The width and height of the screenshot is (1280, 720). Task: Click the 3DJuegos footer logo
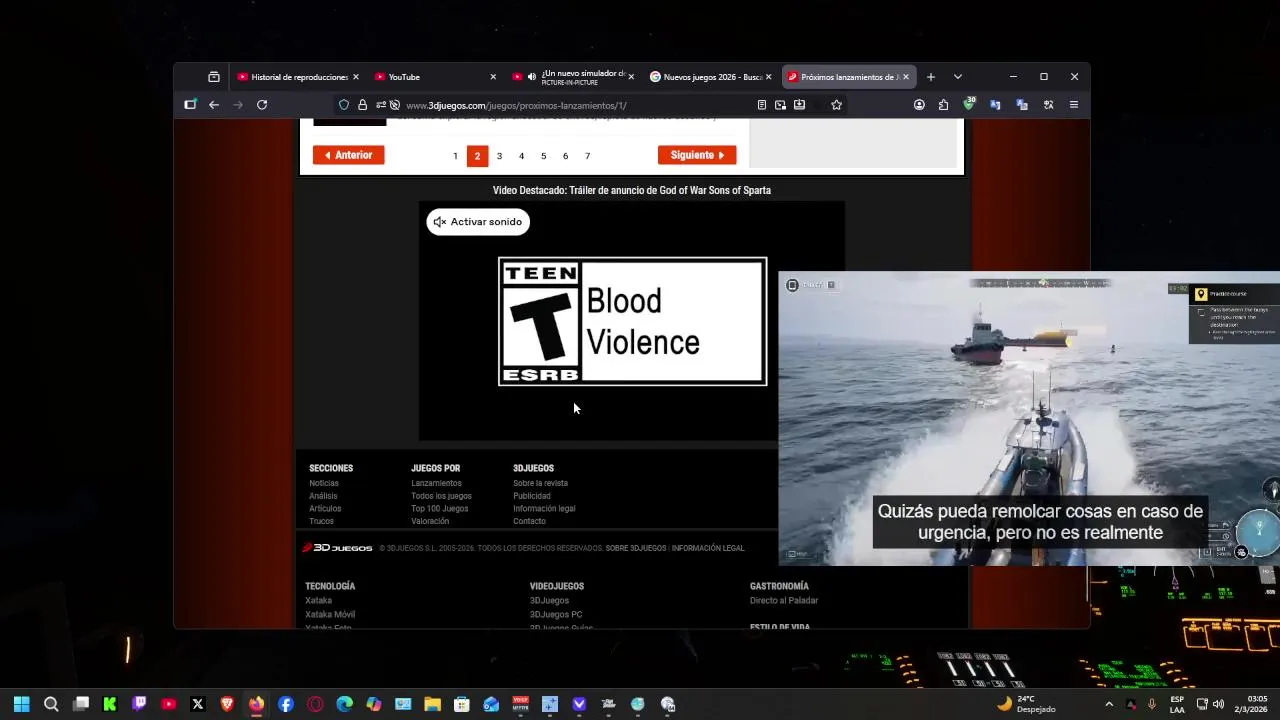pyautogui.click(x=338, y=548)
